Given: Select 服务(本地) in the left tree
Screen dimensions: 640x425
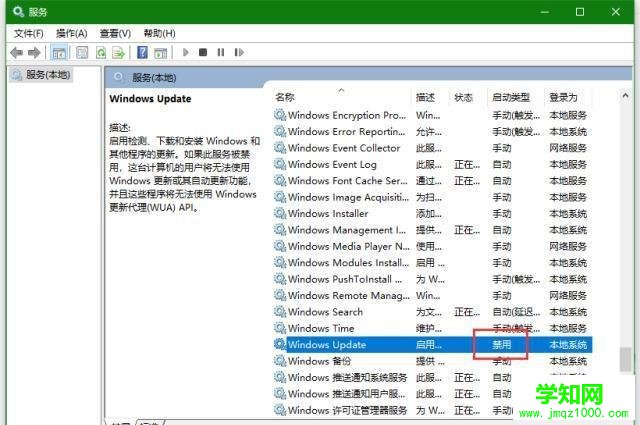Looking at the screenshot, I should click(x=48, y=75).
